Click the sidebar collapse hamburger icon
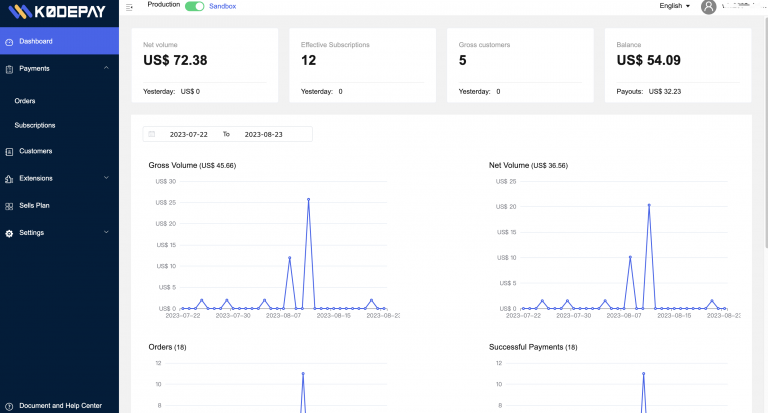The width and height of the screenshot is (768, 413). pos(130,6)
